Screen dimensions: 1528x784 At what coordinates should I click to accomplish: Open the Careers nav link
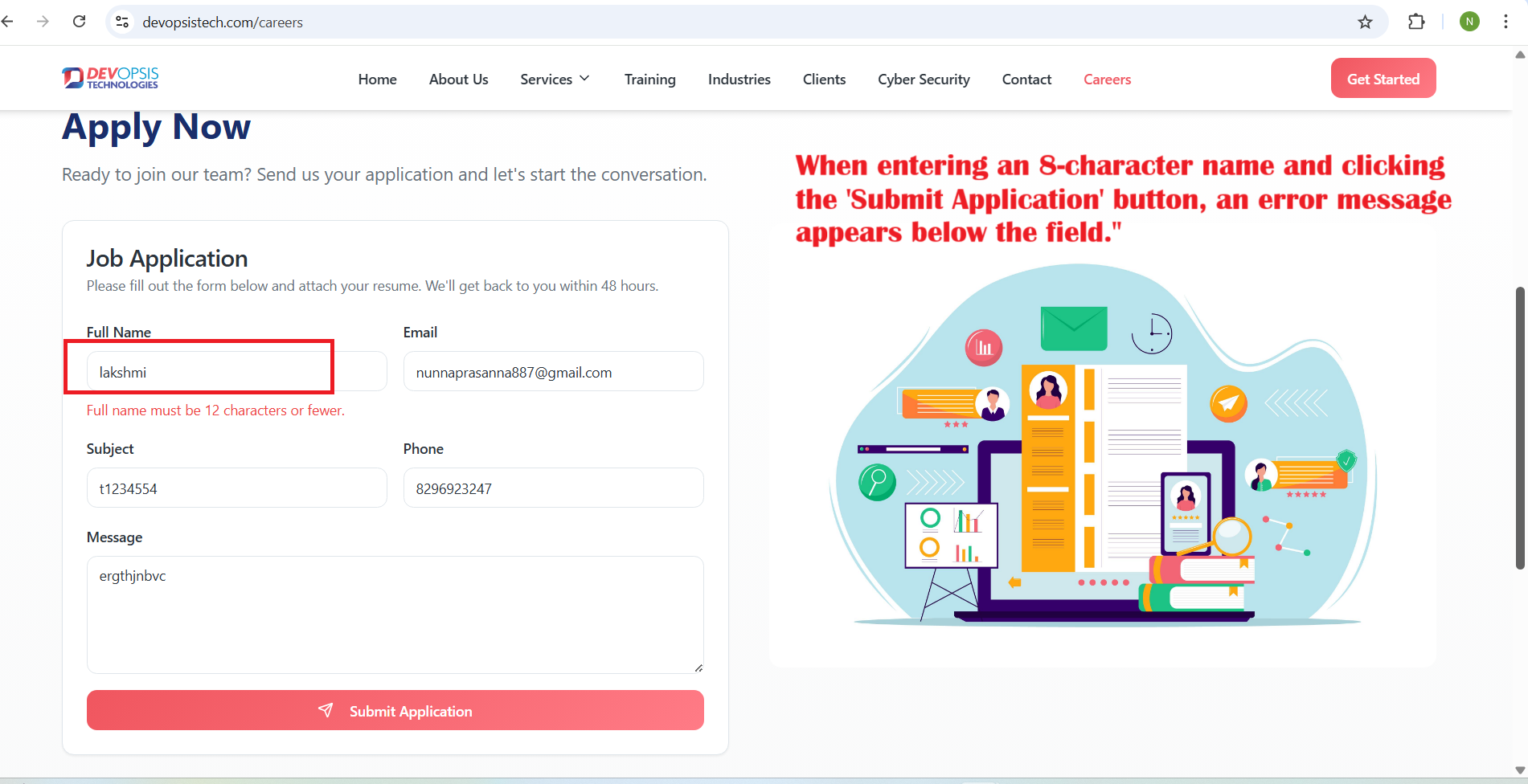click(1107, 79)
